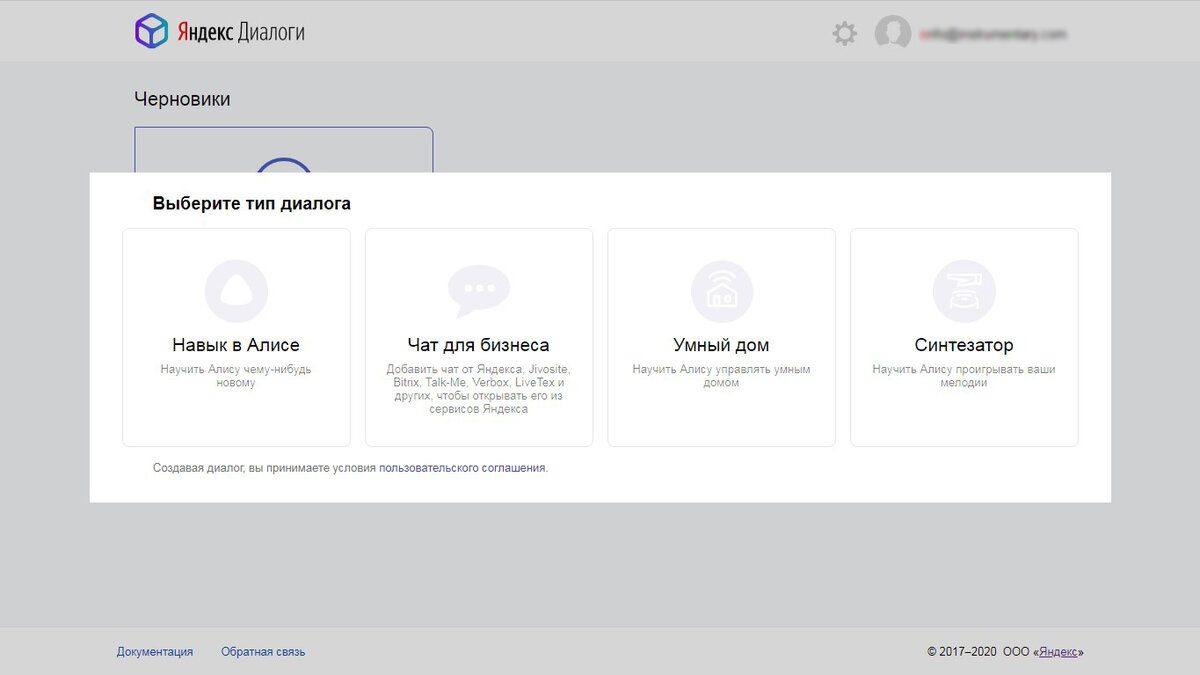Click the new draft card behind dialog
The width and height of the screenshot is (1200, 675).
284,149
